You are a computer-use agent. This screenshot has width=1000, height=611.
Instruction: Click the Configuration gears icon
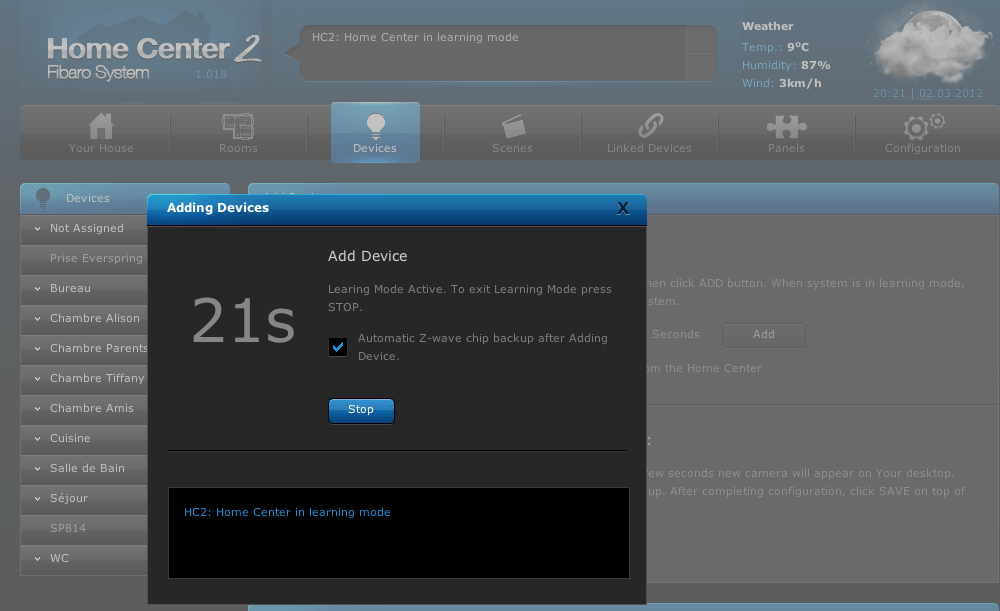pos(923,126)
